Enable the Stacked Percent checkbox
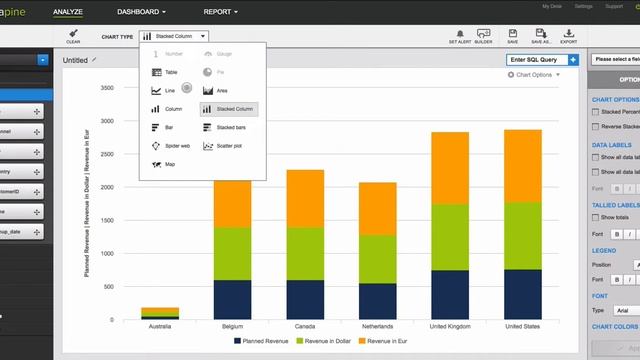Screen dimensions: 640x360 coord(596,112)
